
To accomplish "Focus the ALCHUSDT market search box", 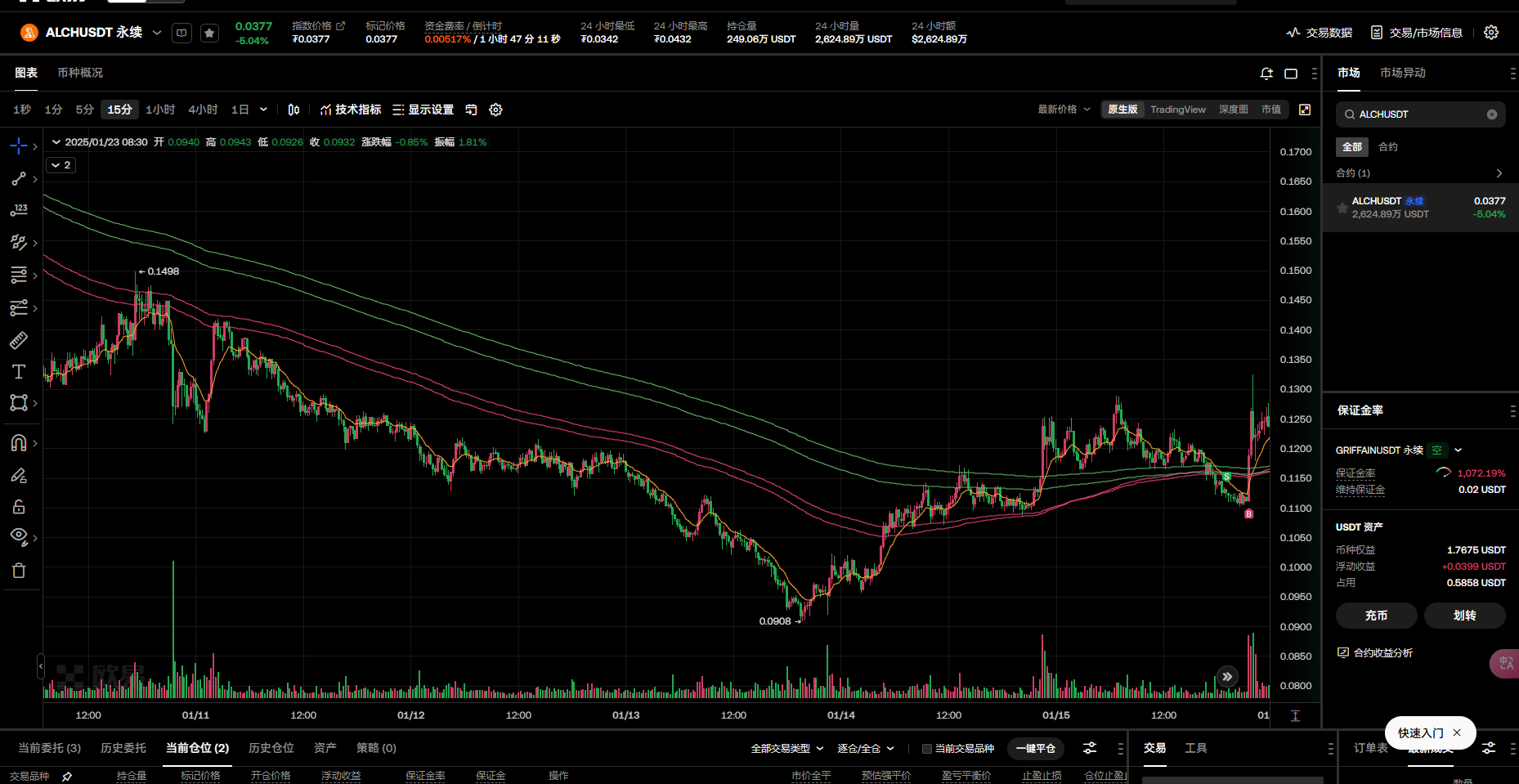I will (x=1421, y=114).
